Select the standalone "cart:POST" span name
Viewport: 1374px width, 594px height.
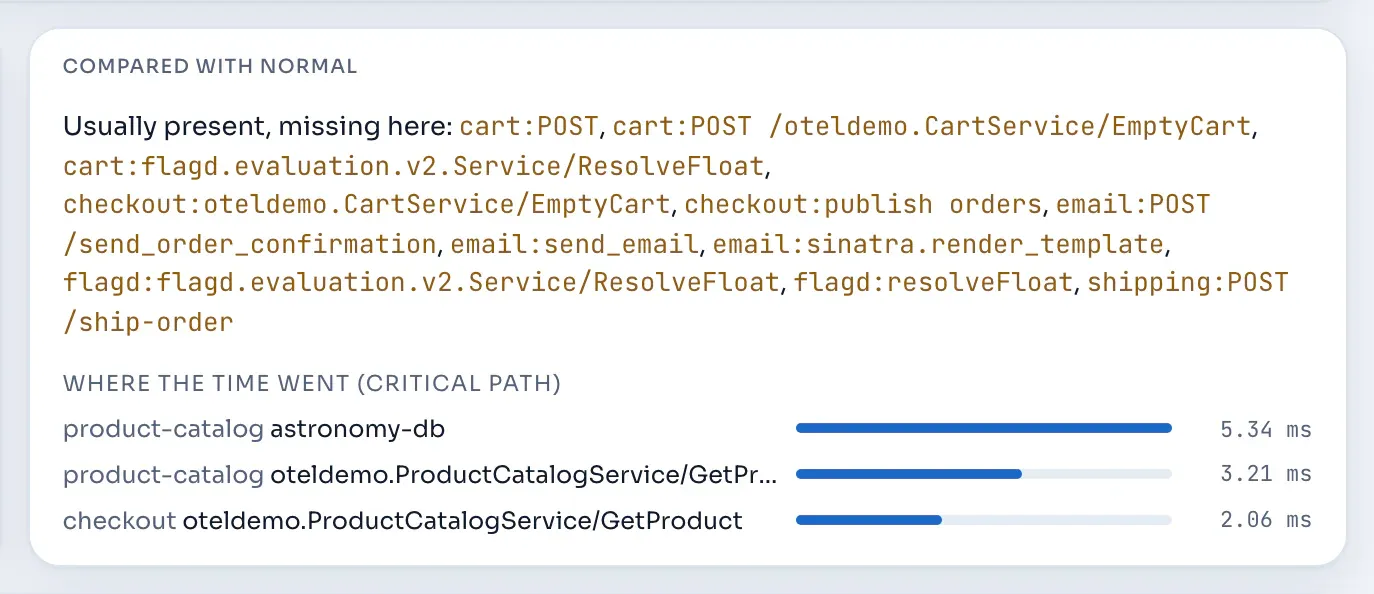[x=529, y=127]
